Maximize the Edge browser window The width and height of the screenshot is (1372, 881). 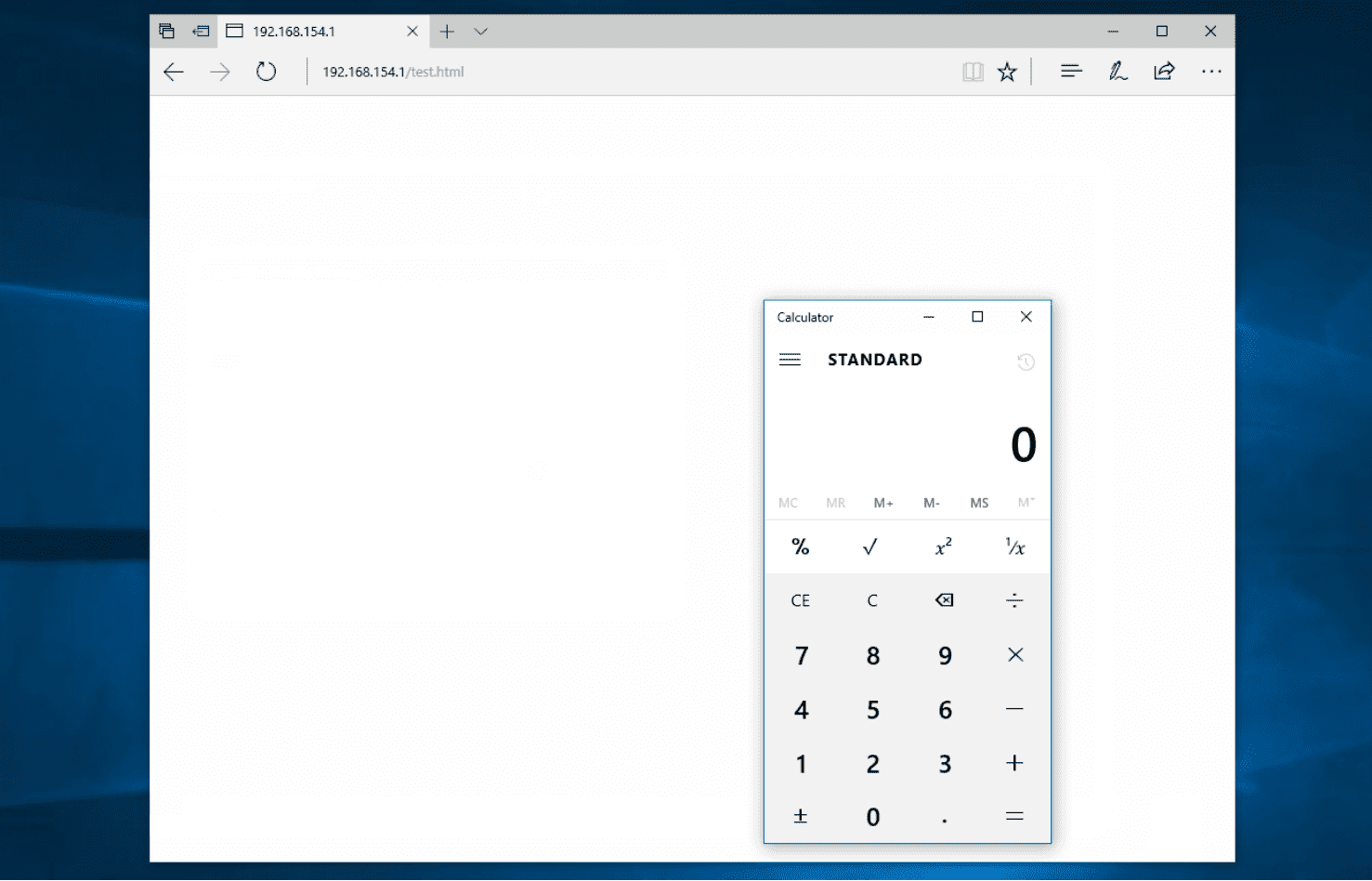pyautogui.click(x=1161, y=32)
